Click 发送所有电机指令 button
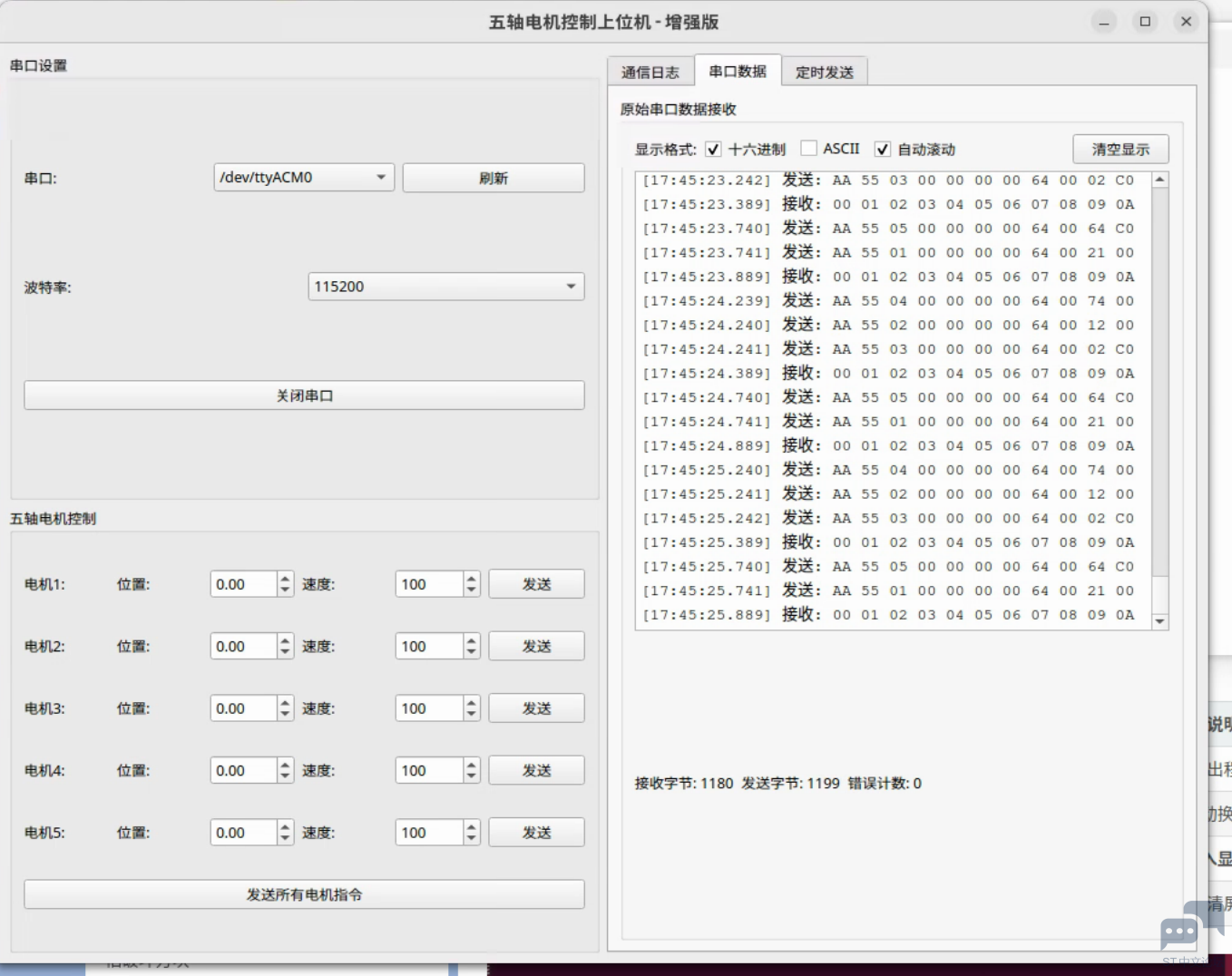Screen dimensions: 1232x976 click(304, 894)
